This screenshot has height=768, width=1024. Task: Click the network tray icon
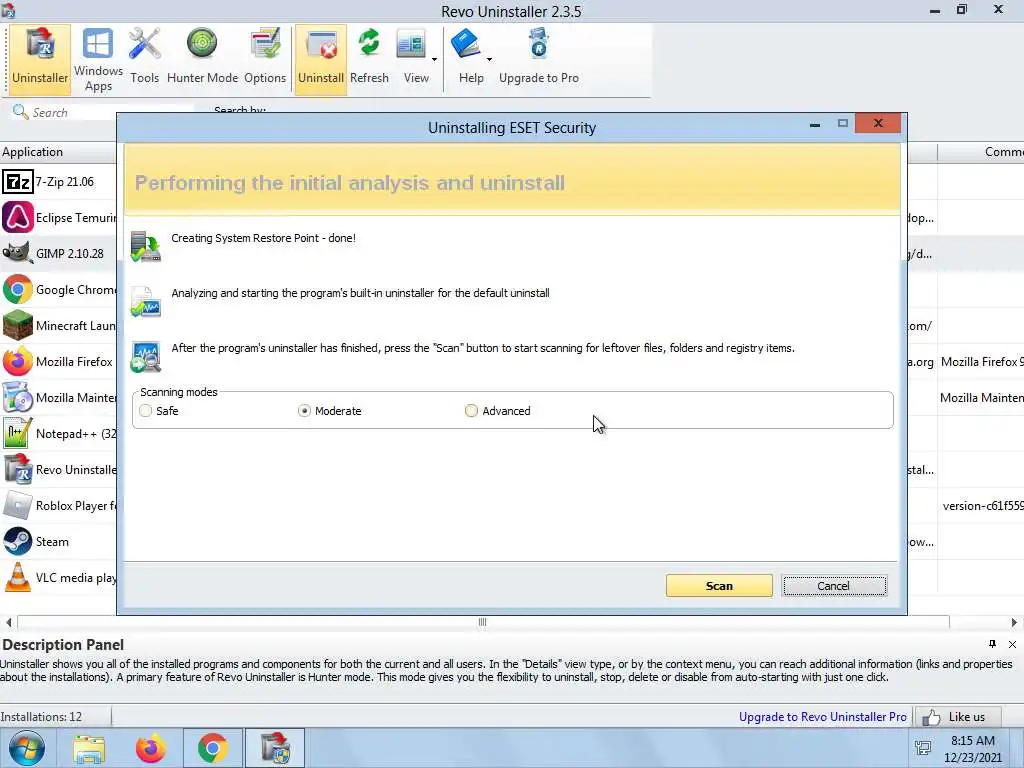[x=923, y=748]
